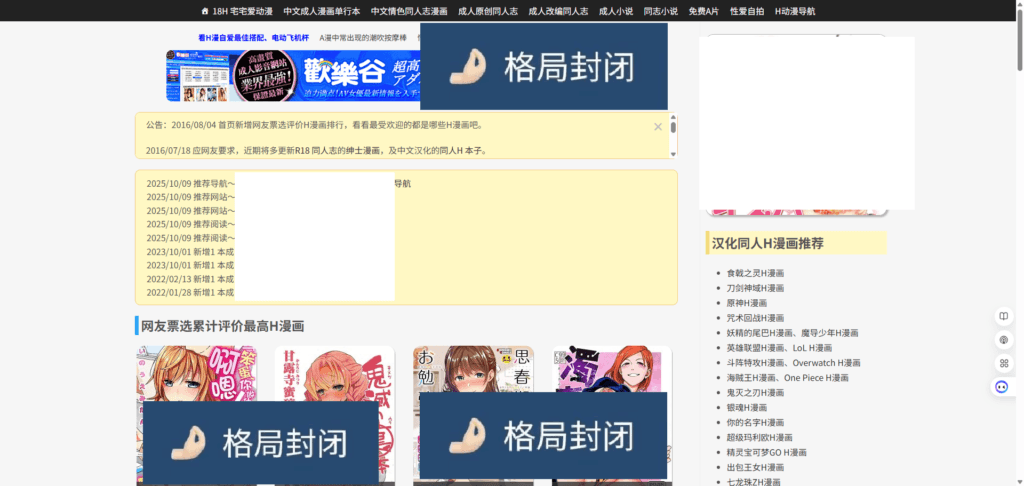1024x486 pixels.
Task: Click the 歡樂谷 banner advertisement
Action: [292, 76]
